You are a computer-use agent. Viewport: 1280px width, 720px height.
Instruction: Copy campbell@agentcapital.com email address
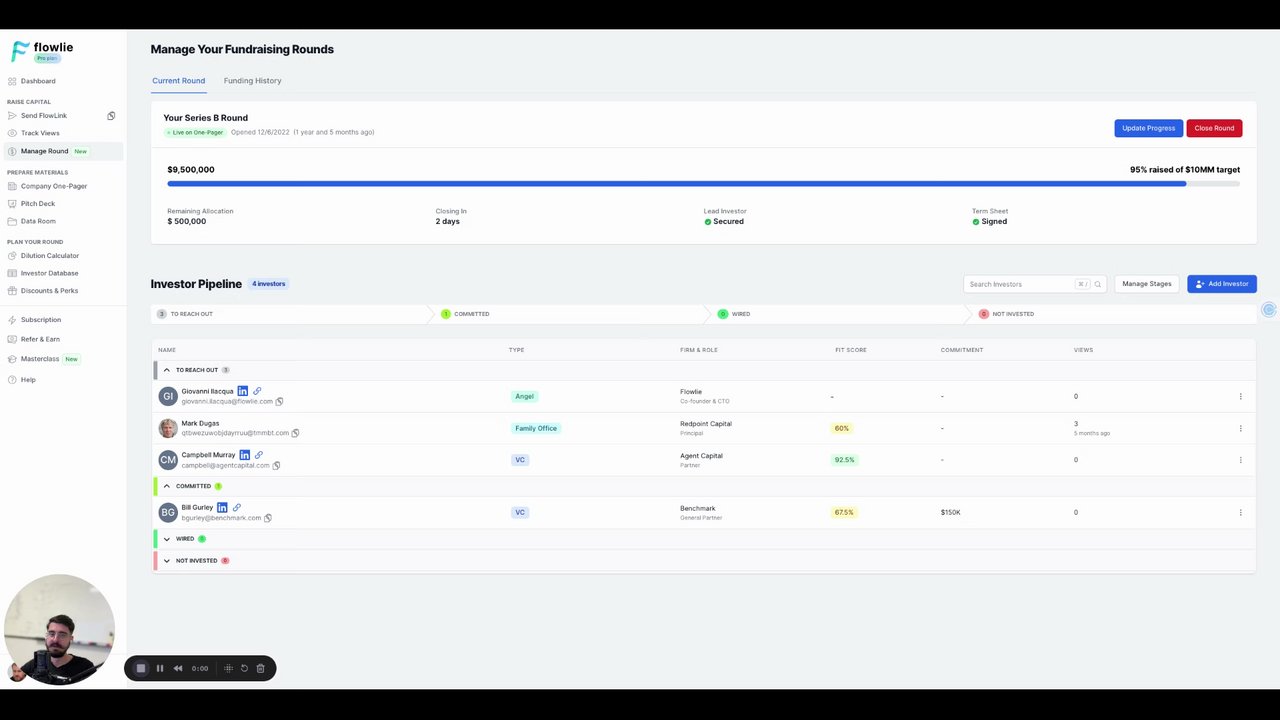[276, 465]
